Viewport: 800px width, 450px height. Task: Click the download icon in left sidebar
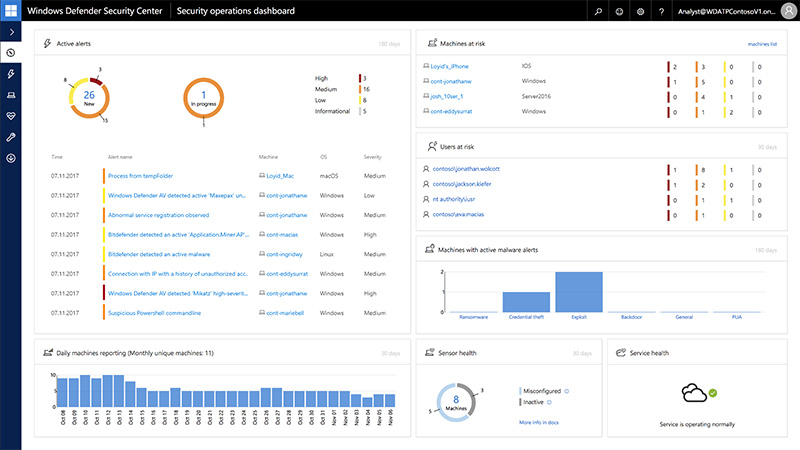point(10,157)
